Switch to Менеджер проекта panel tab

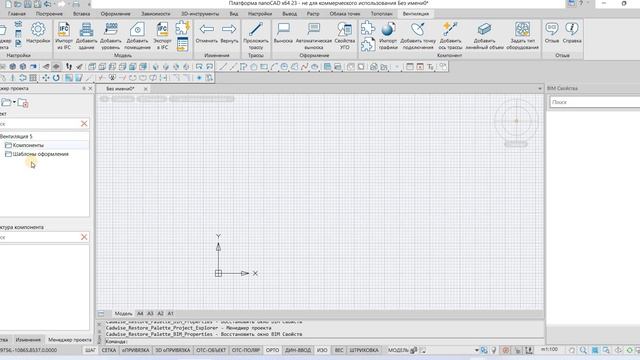69,340
